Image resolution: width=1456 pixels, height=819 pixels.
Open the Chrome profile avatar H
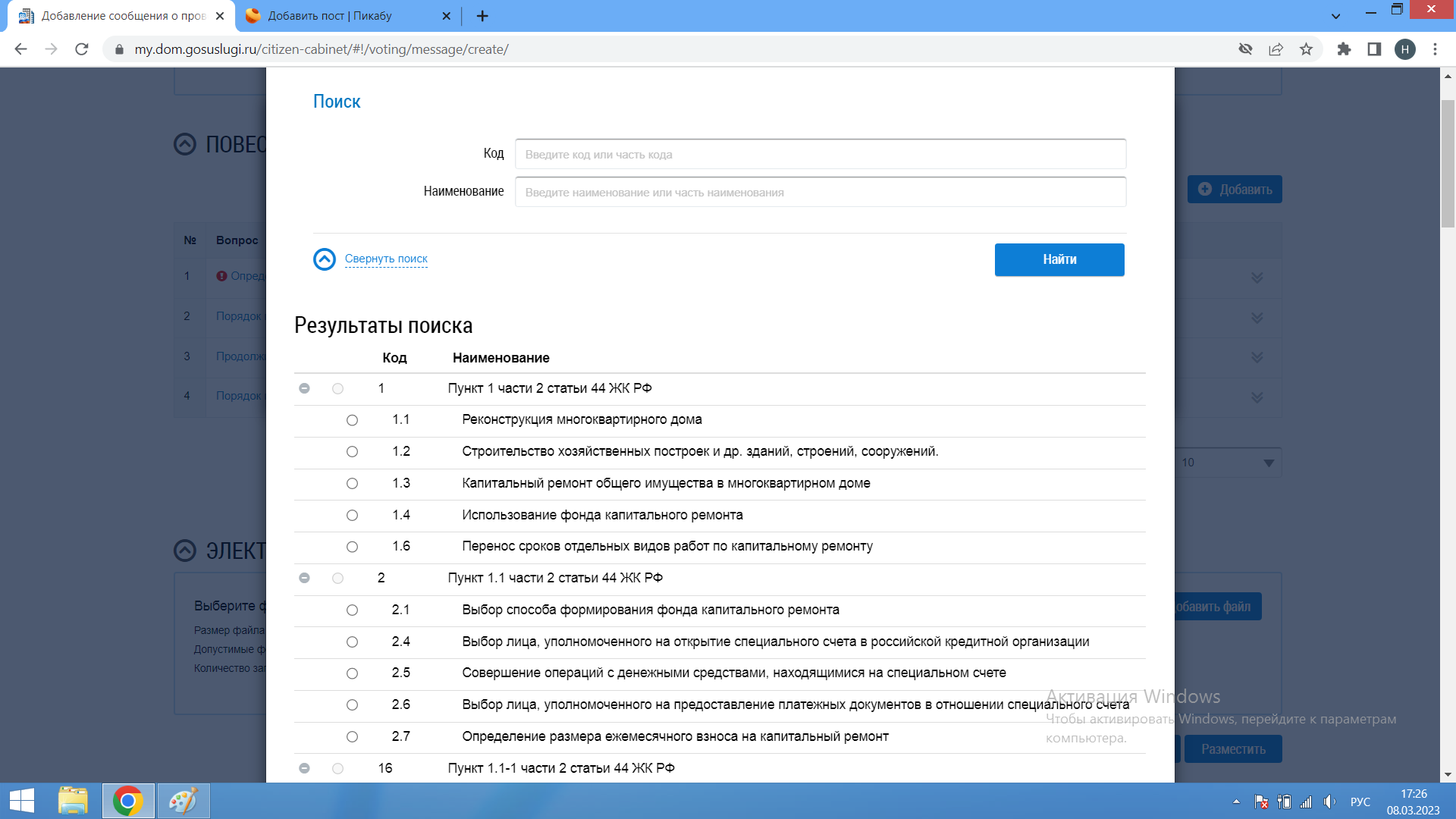(1405, 49)
